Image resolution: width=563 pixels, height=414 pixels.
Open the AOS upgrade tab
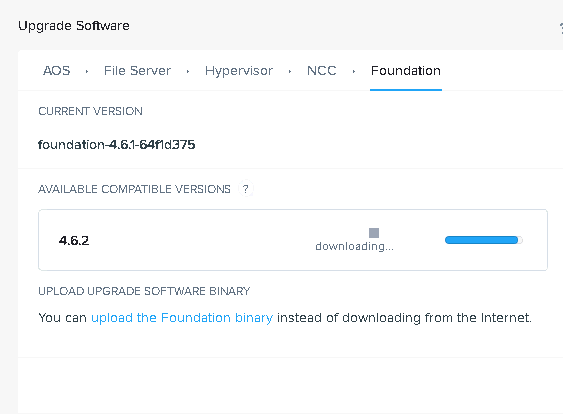(x=56, y=71)
